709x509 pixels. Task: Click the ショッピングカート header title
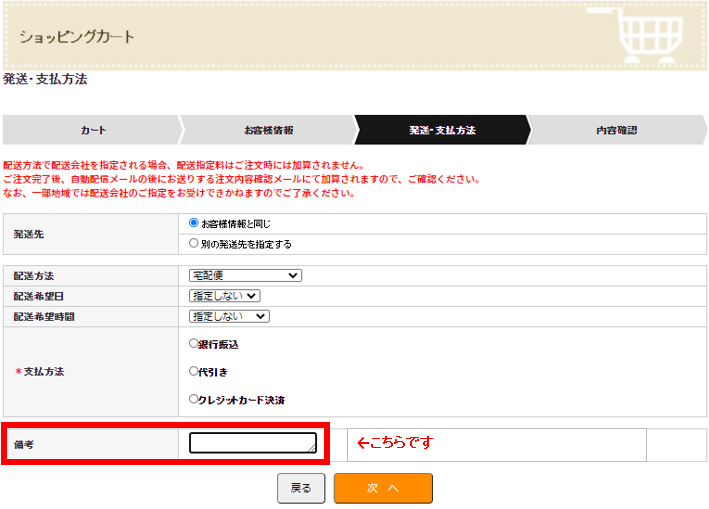click(76, 37)
